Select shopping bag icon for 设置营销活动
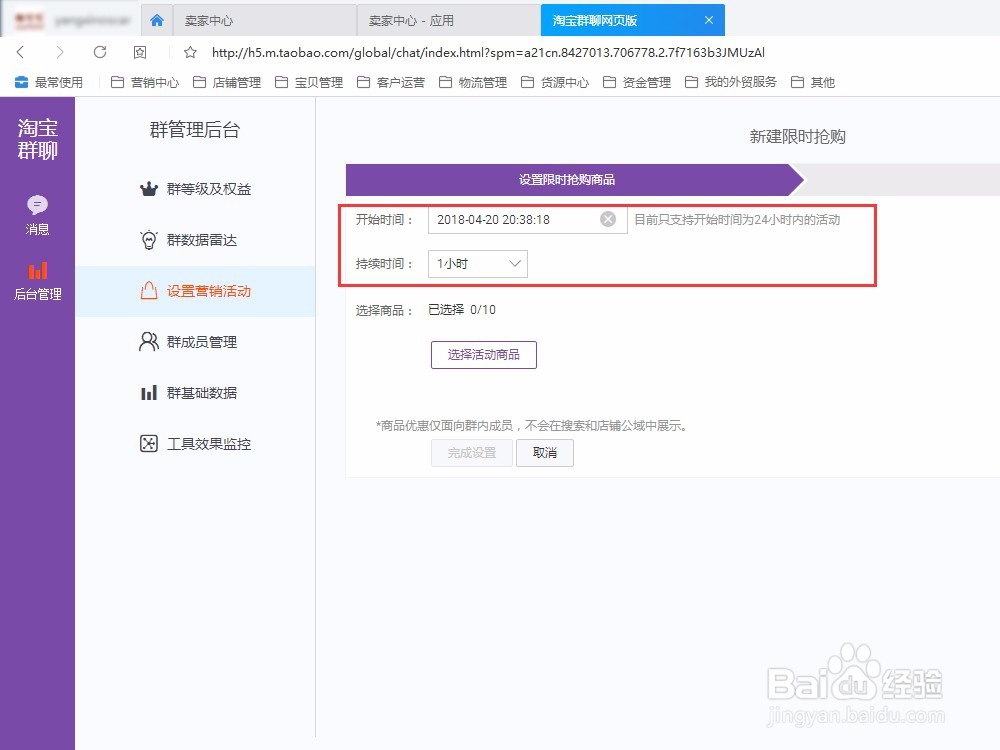The width and height of the screenshot is (1000, 750). click(150, 291)
